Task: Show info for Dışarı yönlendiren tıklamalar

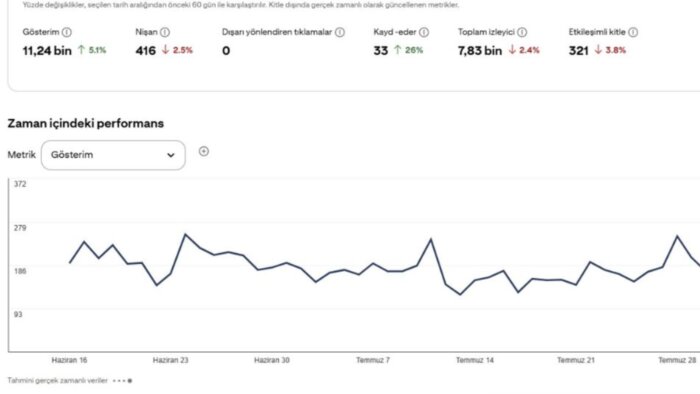Action: click(x=340, y=32)
